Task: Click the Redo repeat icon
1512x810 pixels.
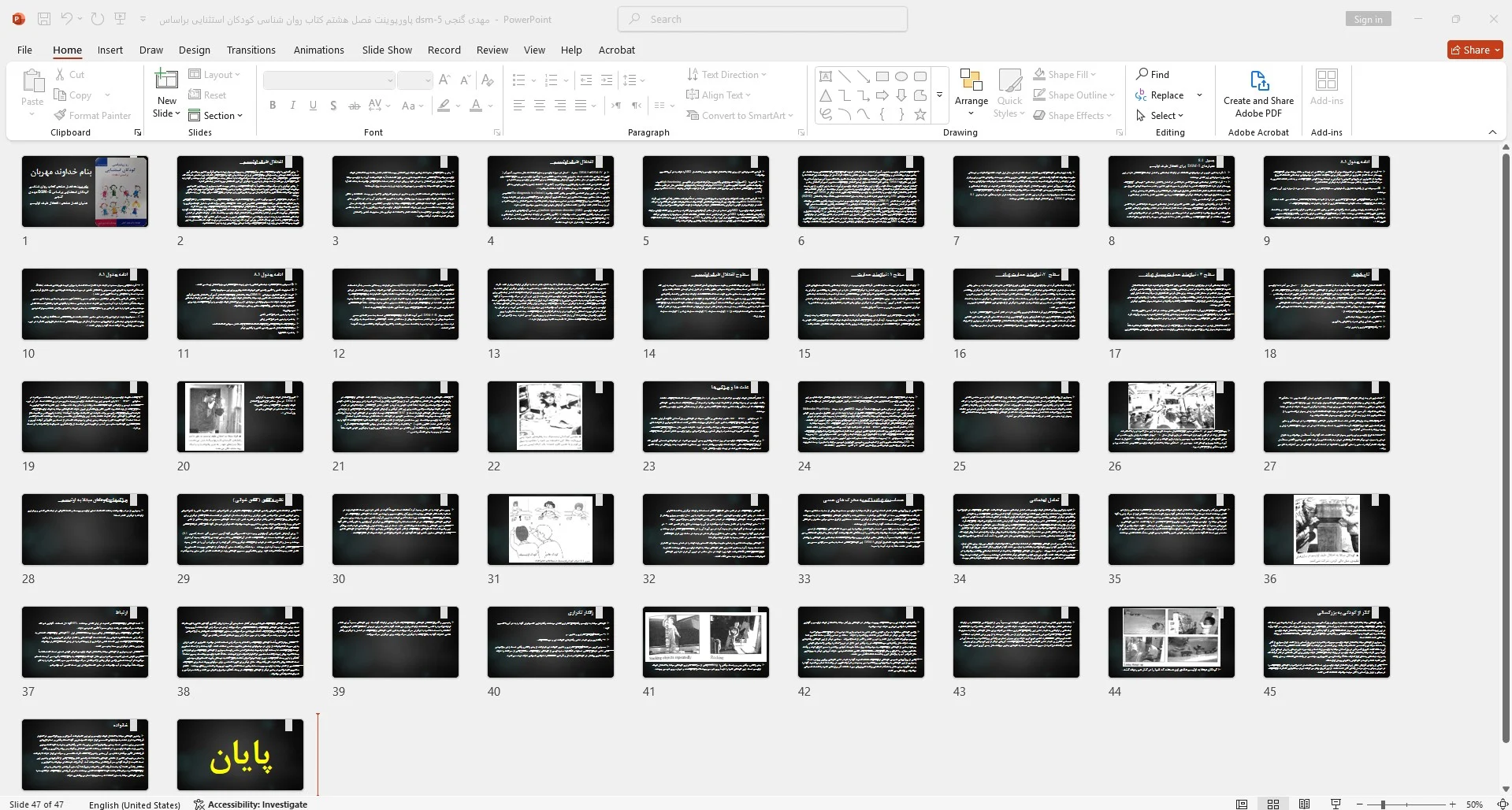Action: (98, 19)
